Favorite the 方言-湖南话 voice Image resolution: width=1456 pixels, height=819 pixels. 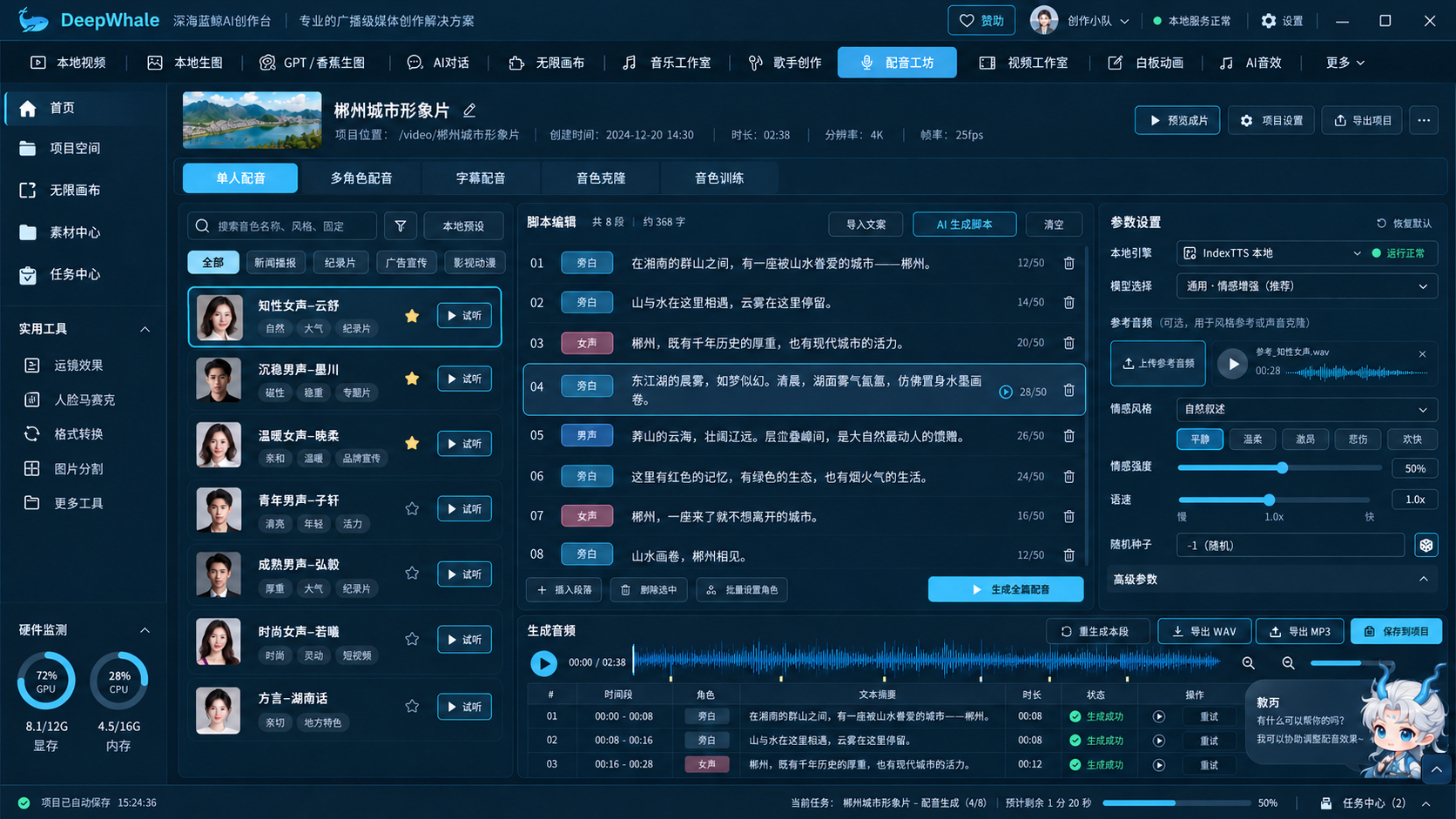pyautogui.click(x=412, y=707)
